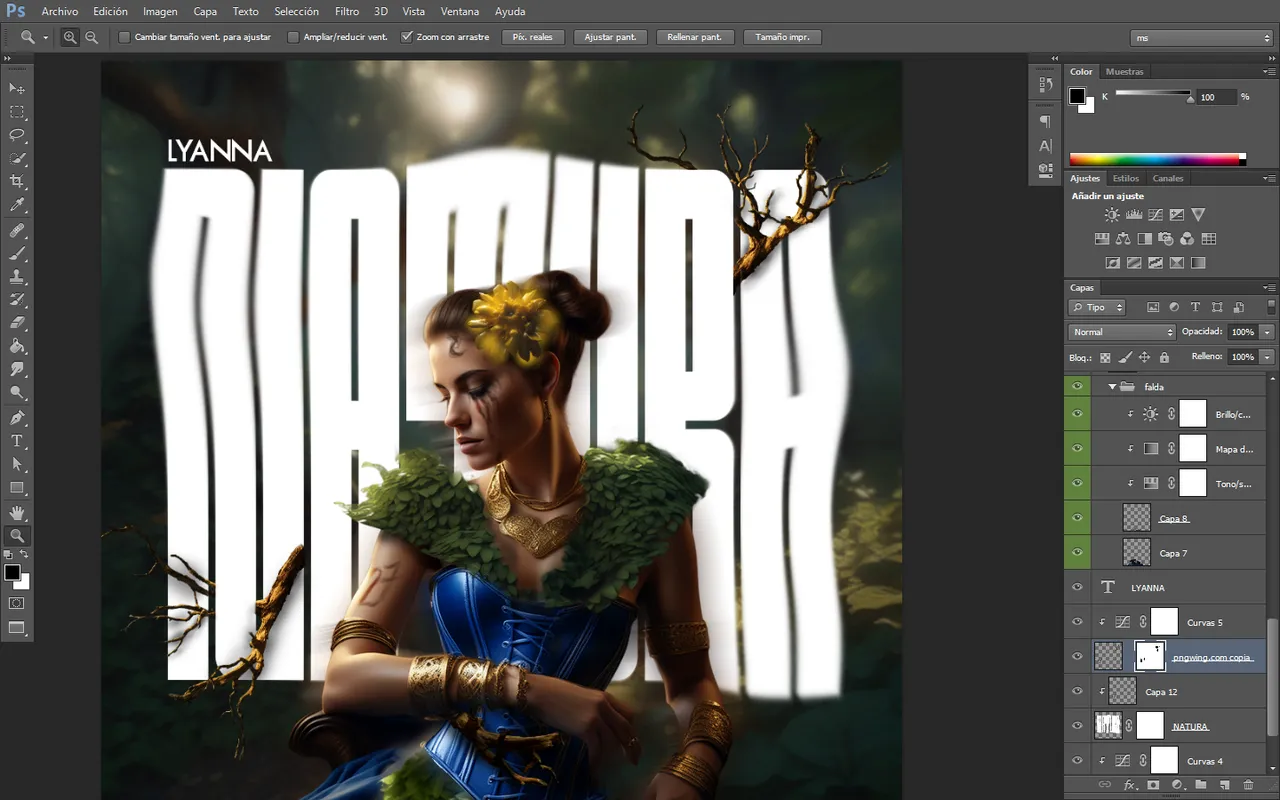This screenshot has height=800, width=1280.
Task: Select the Eraser tool
Action: tap(17, 323)
